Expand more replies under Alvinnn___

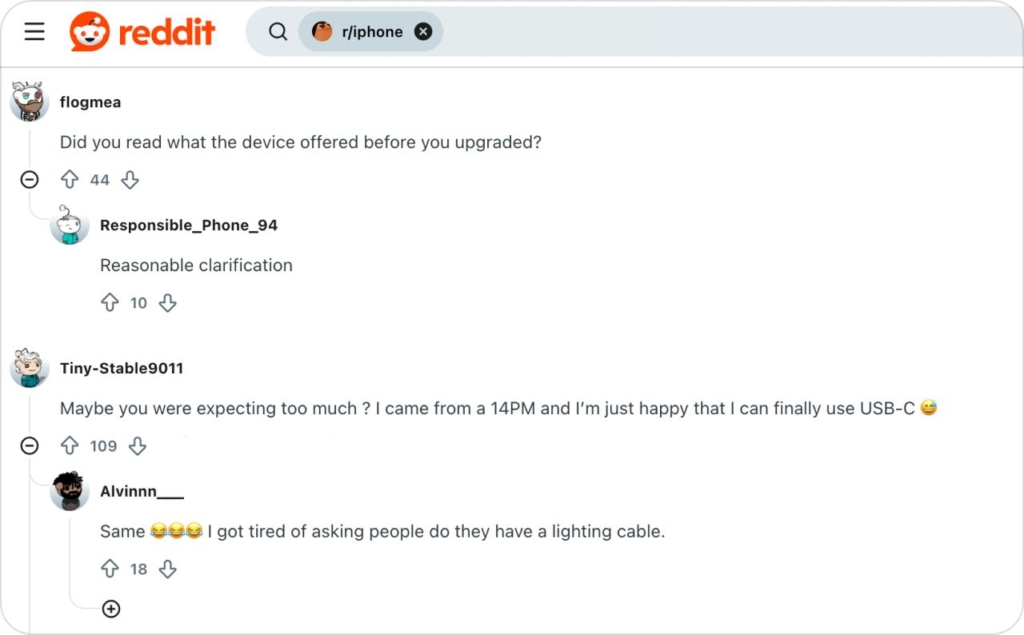coord(111,609)
